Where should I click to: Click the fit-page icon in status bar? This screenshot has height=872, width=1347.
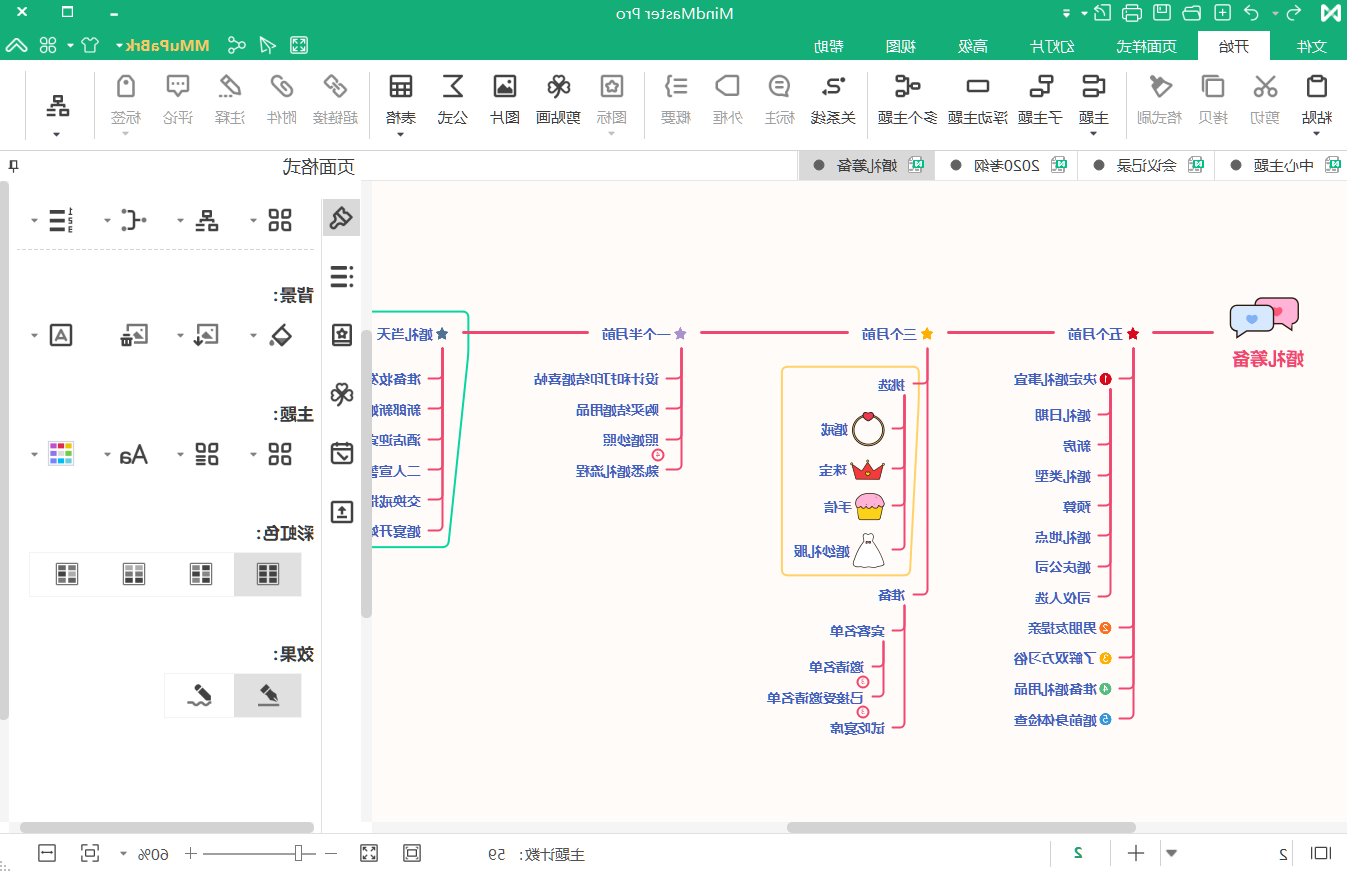point(411,853)
